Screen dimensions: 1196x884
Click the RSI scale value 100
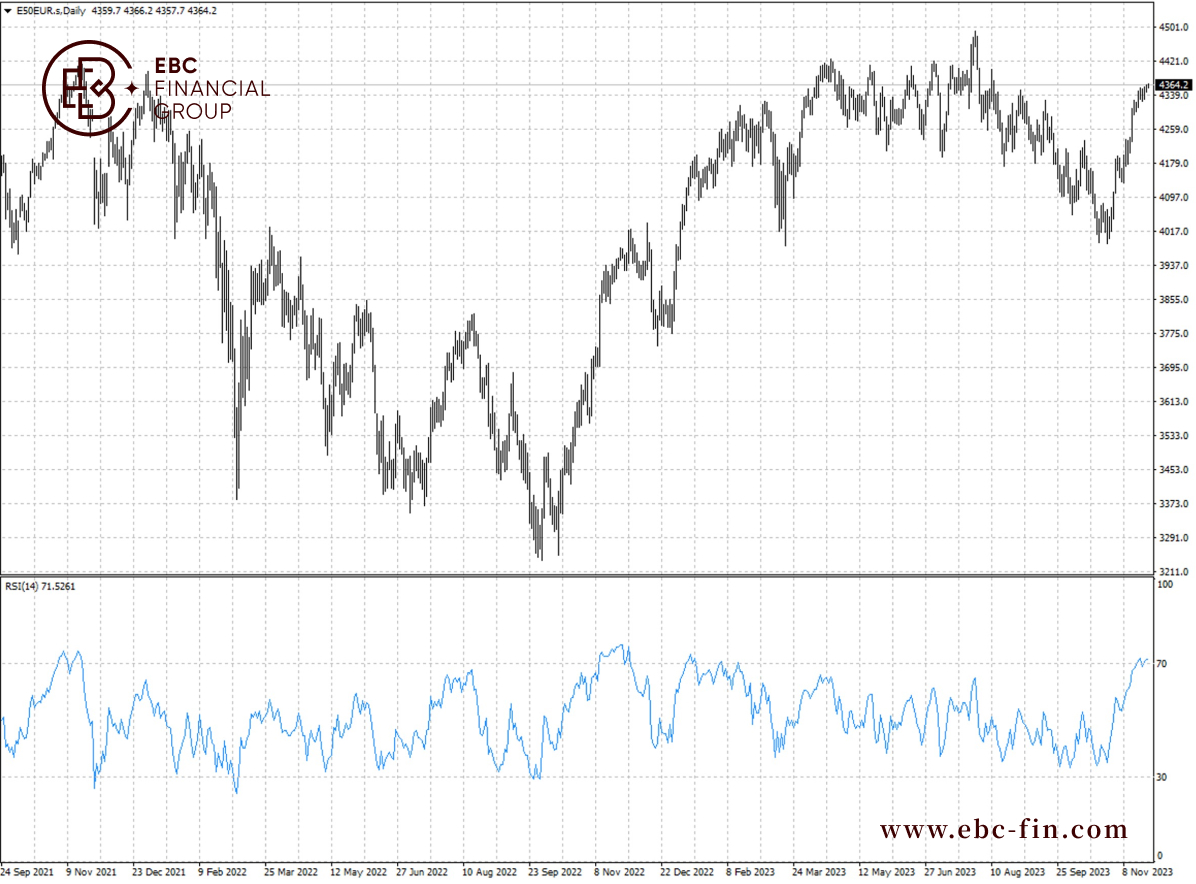pos(1165,585)
